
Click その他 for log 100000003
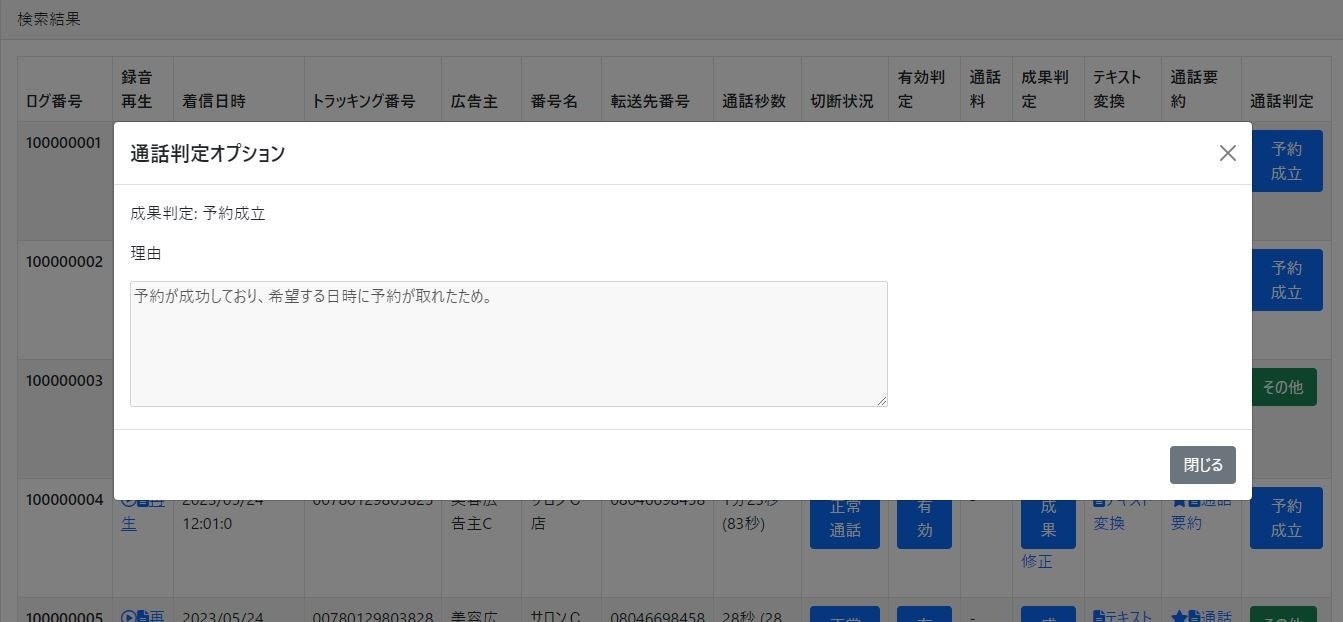[1285, 387]
